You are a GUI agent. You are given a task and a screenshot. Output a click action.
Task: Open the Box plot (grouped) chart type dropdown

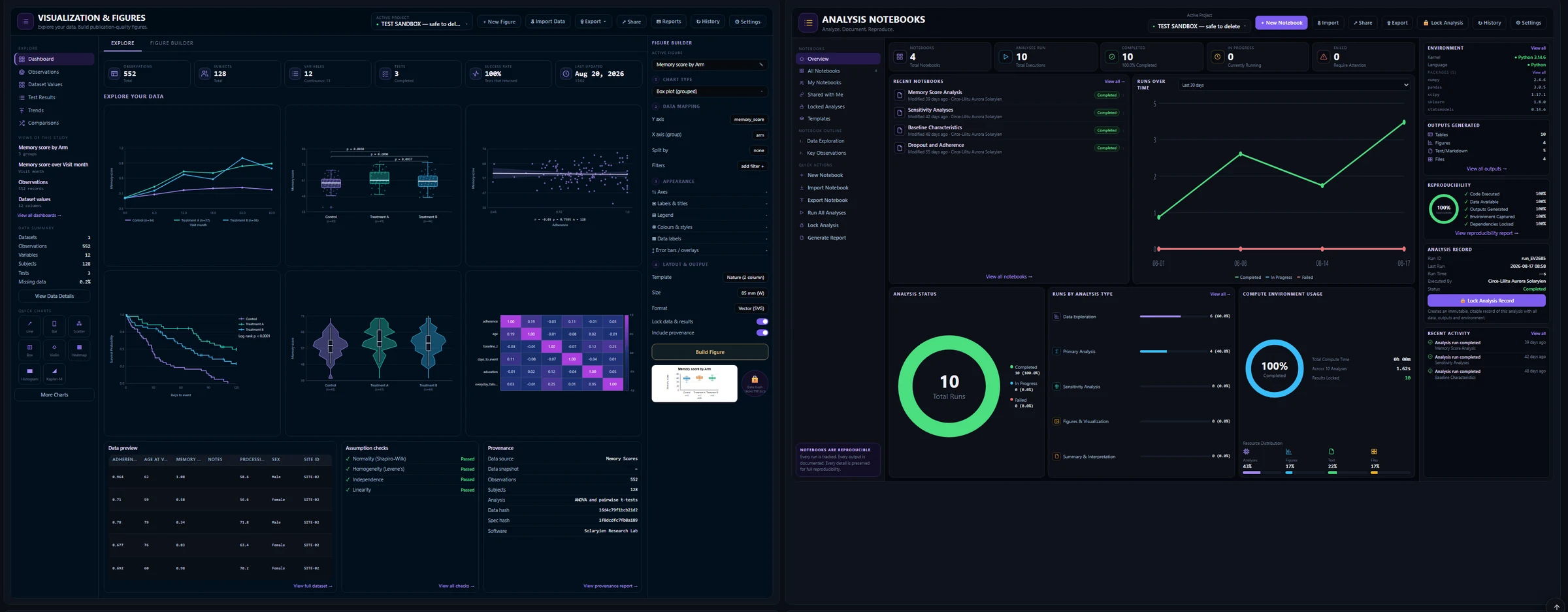[x=710, y=91]
